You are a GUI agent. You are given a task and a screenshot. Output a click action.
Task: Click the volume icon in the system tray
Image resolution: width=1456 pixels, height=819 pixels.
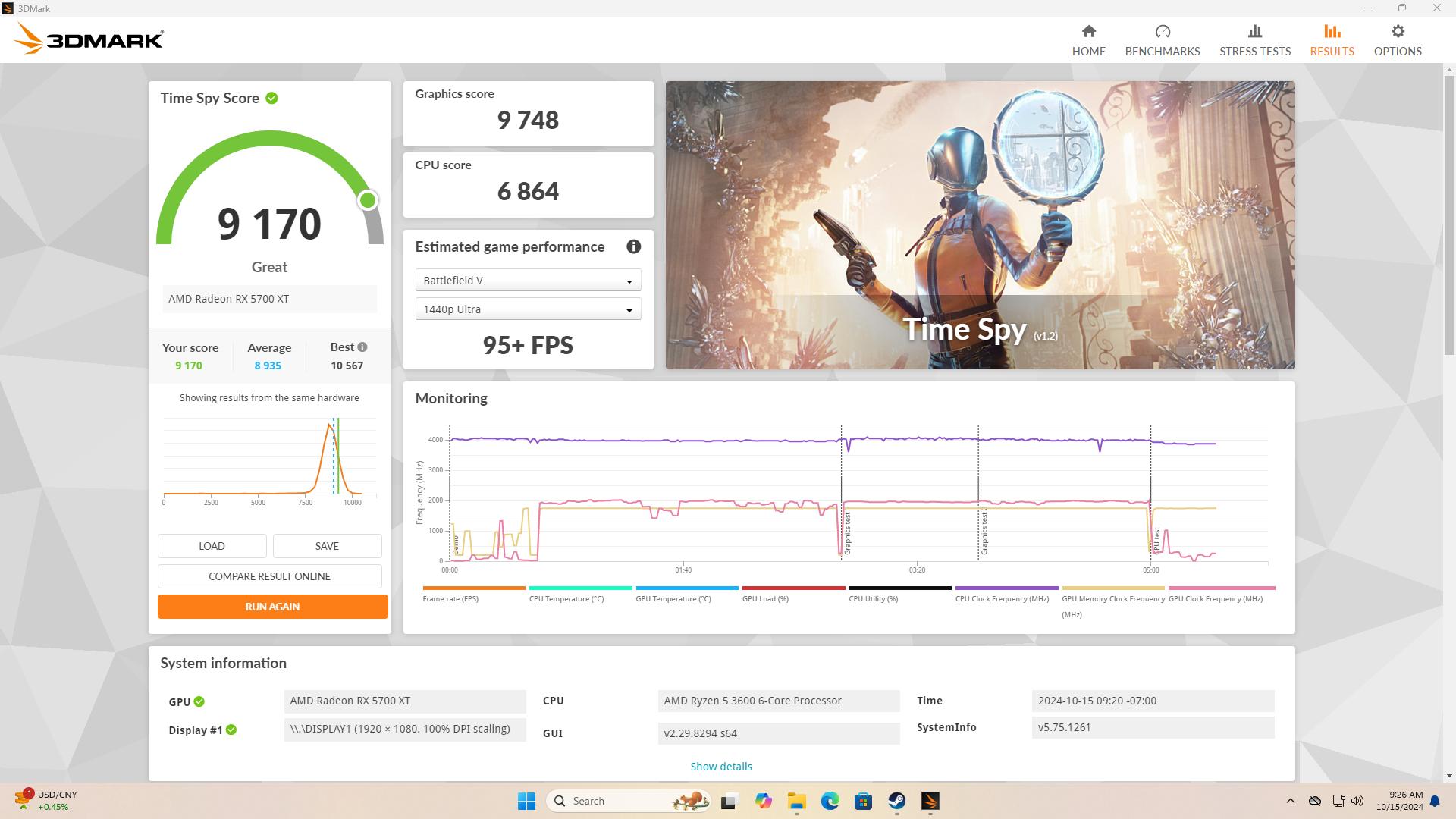tap(1357, 801)
